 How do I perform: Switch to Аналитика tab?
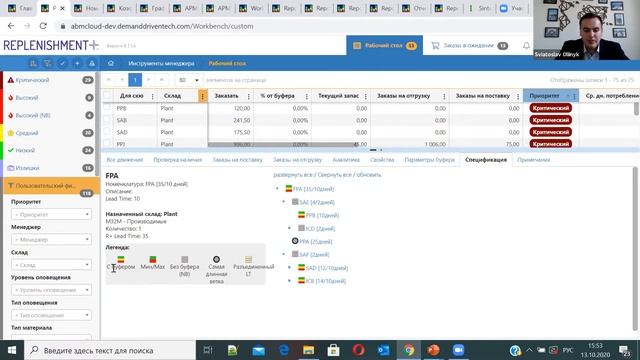(346, 160)
